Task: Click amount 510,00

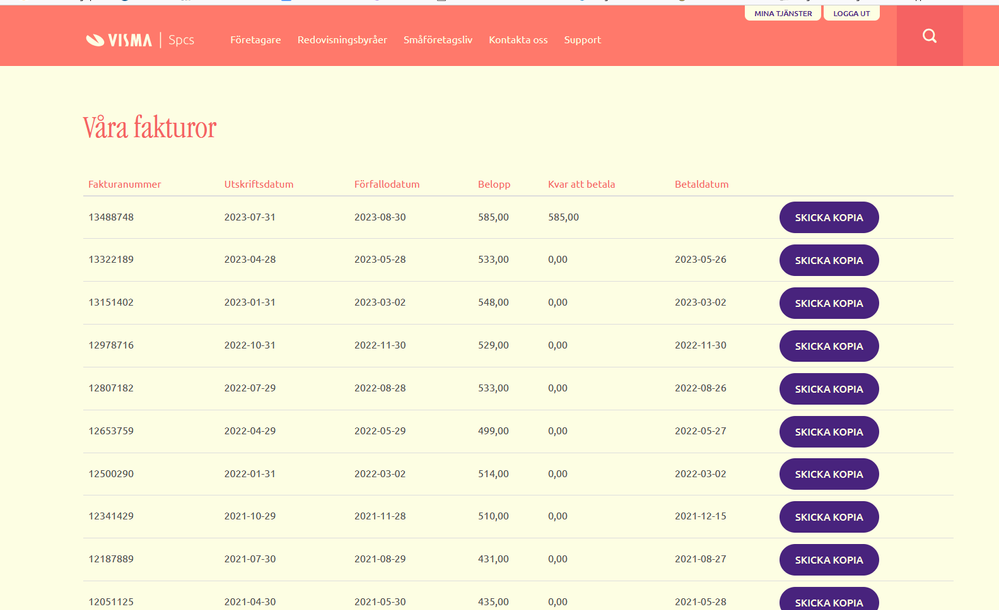Action: 493,516
